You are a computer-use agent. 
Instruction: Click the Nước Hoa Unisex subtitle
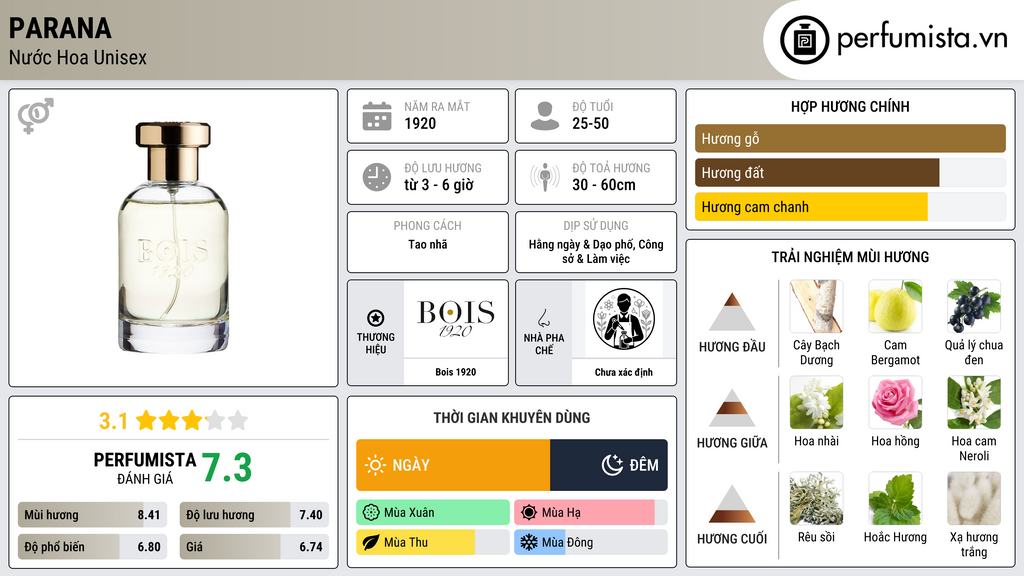[78, 57]
